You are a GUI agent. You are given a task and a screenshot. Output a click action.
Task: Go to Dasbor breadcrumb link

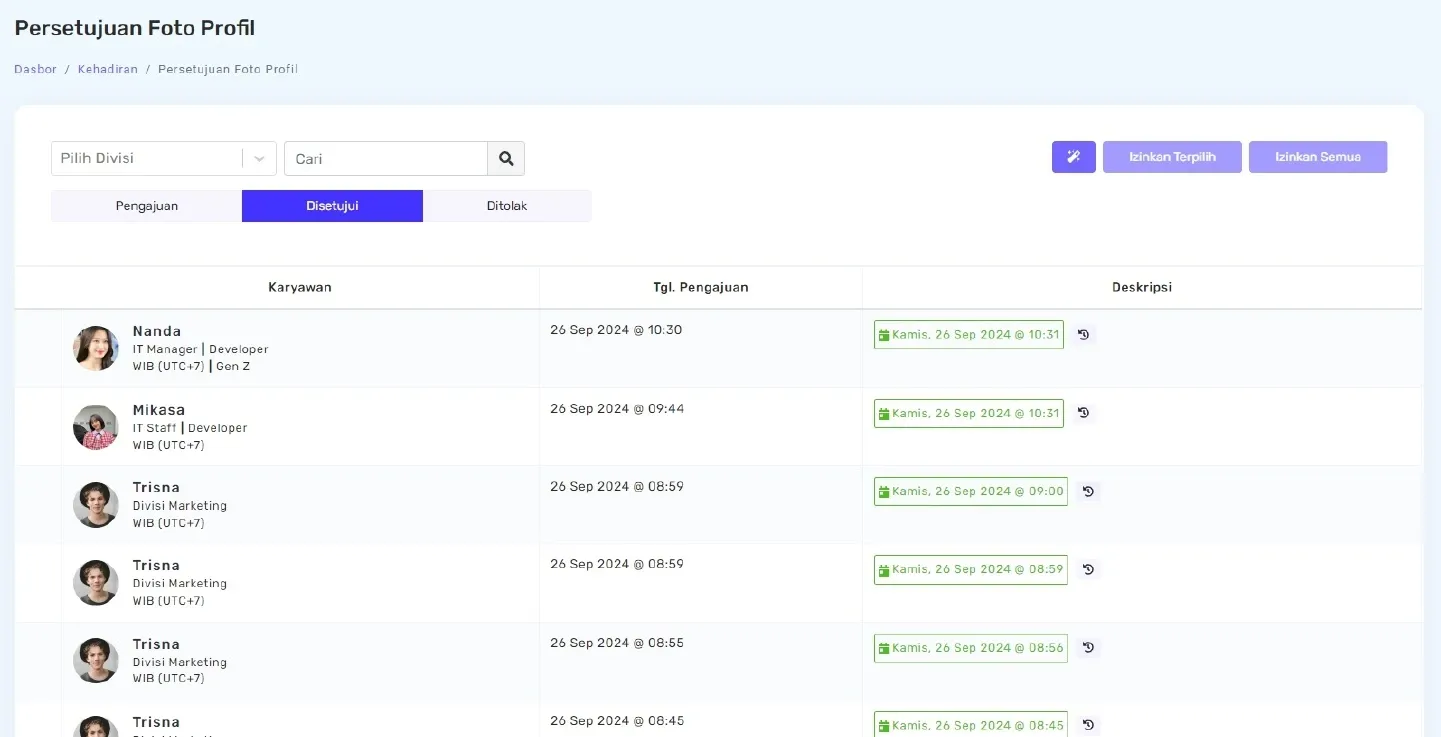pos(35,69)
